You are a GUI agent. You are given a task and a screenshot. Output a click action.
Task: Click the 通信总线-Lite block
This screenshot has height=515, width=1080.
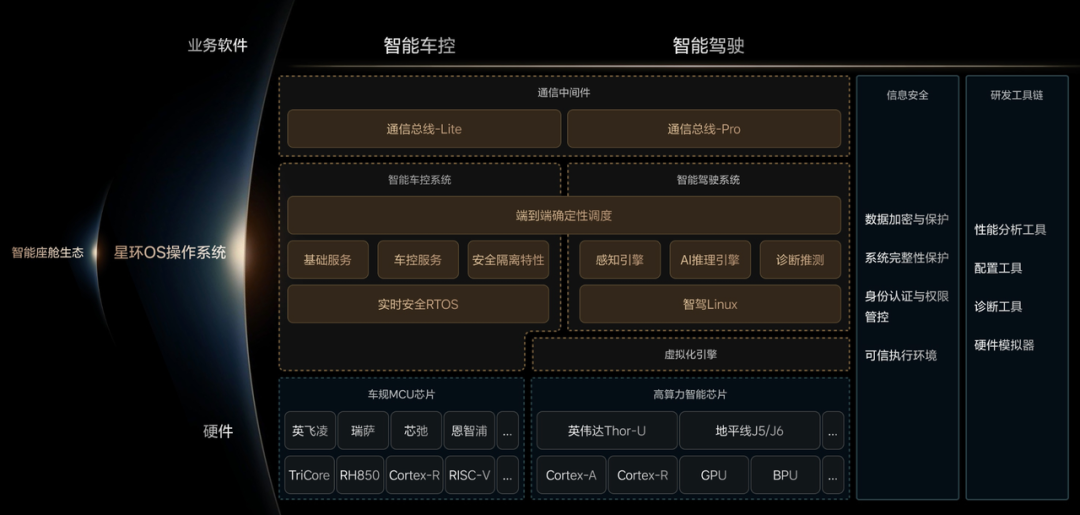[424, 129]
